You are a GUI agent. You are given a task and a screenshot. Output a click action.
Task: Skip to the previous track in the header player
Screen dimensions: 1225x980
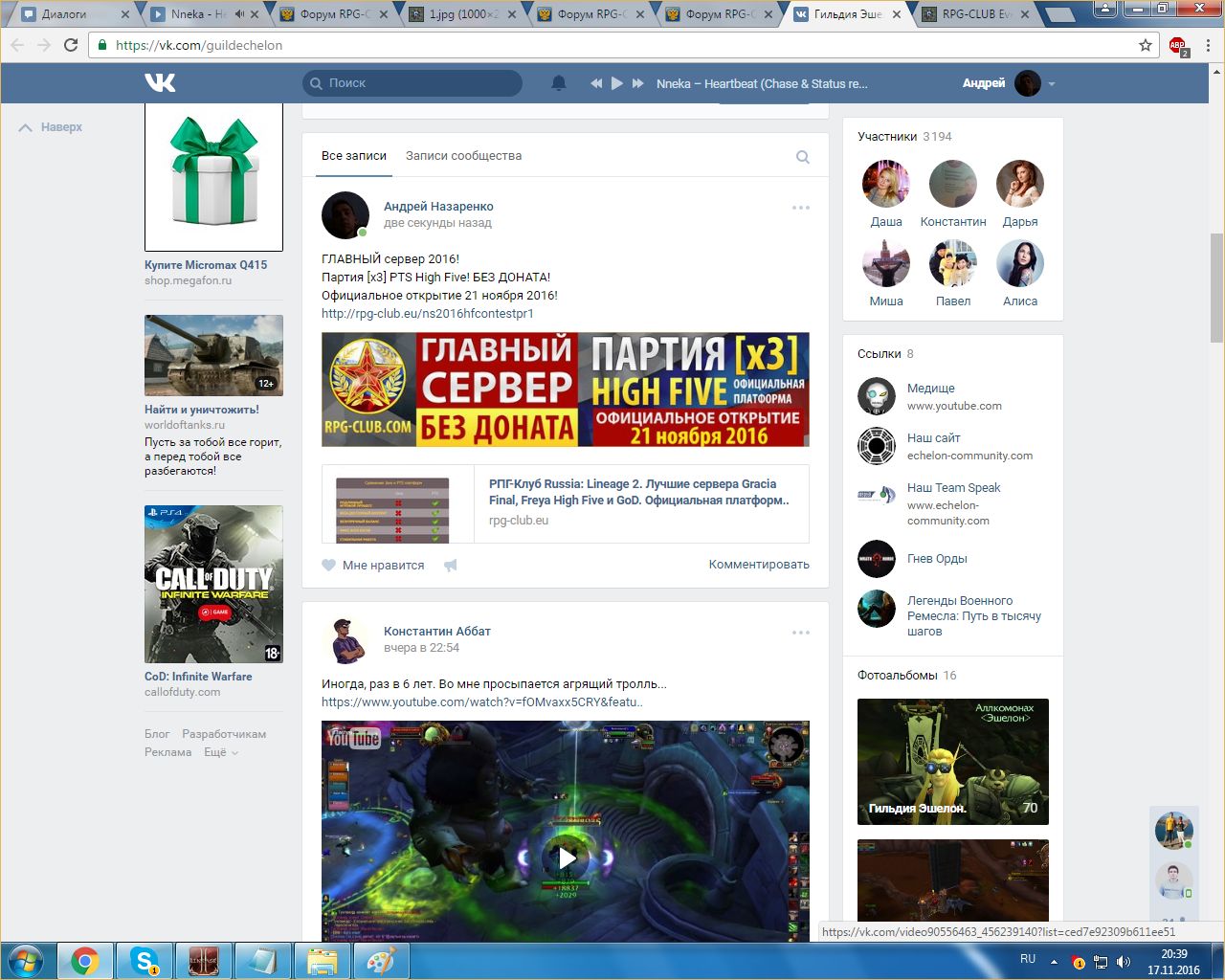click(596, 83)
